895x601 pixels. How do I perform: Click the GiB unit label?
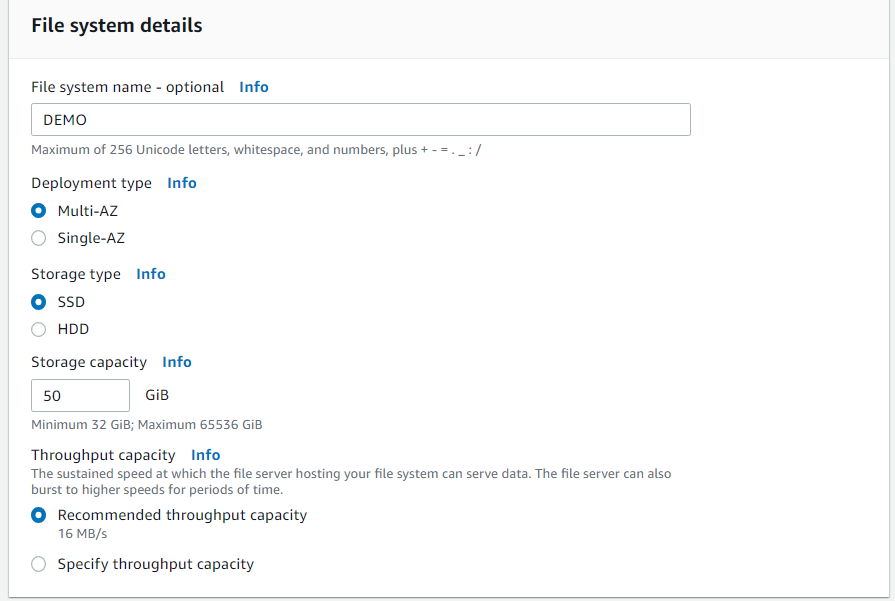pos(157,395)
